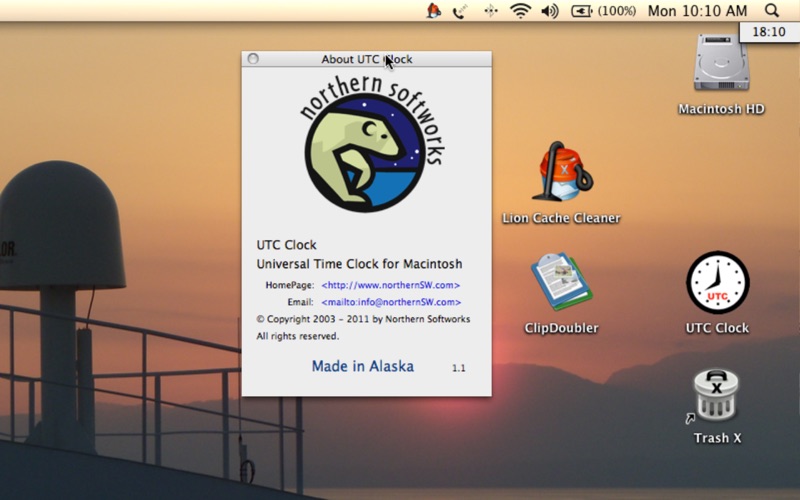Viewport: 800px width, 500px height.
Task: Click the version number 1.1
Action: pos(459,368)
